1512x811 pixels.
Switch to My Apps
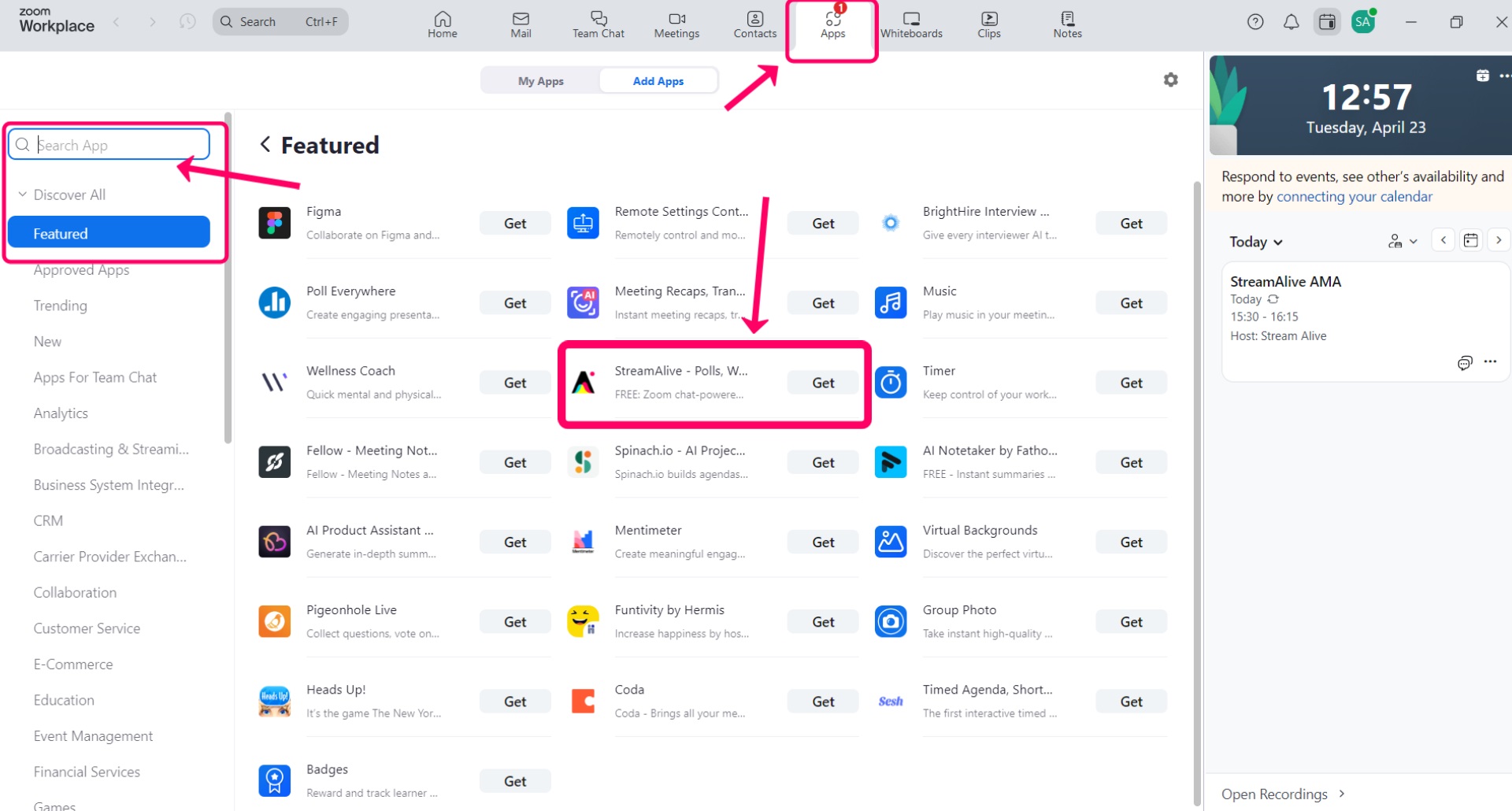point(541,81)
